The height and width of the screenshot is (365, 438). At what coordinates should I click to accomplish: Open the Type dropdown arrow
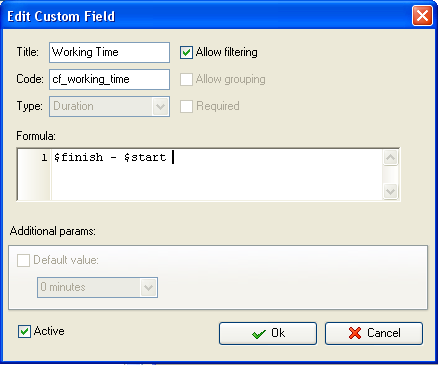click(160, 107)
